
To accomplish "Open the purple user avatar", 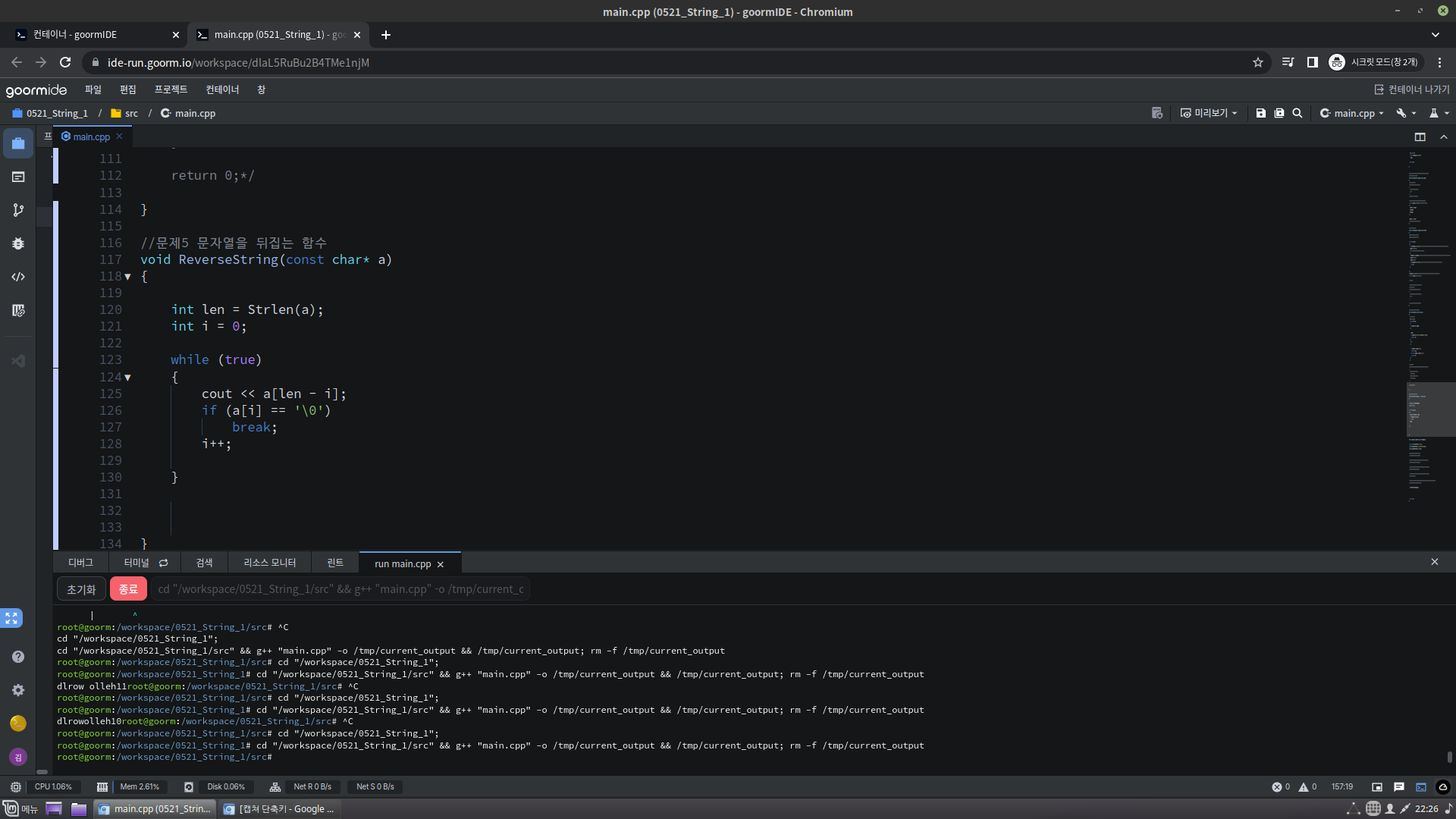I will [x=18, y=757].
